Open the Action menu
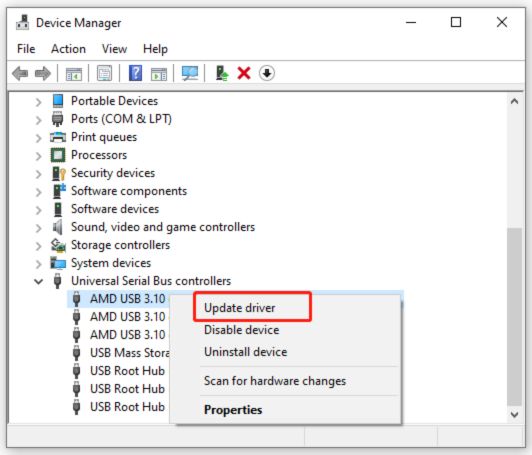Image resolution: width=532 pixels, height=455 pixels. 68,49
